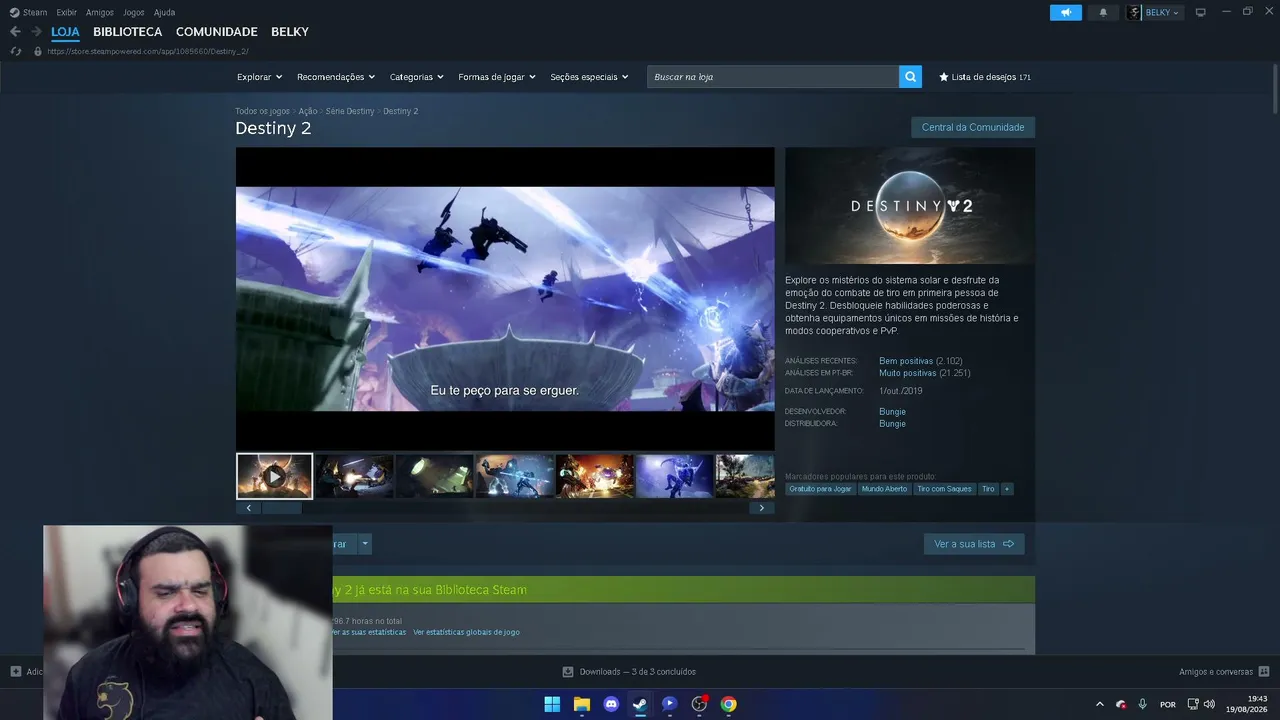The width and height of the screenshot is (1280, 720).
Task: Click the search magnifier button
Action: pyautogui.click(x=910, y=77)
